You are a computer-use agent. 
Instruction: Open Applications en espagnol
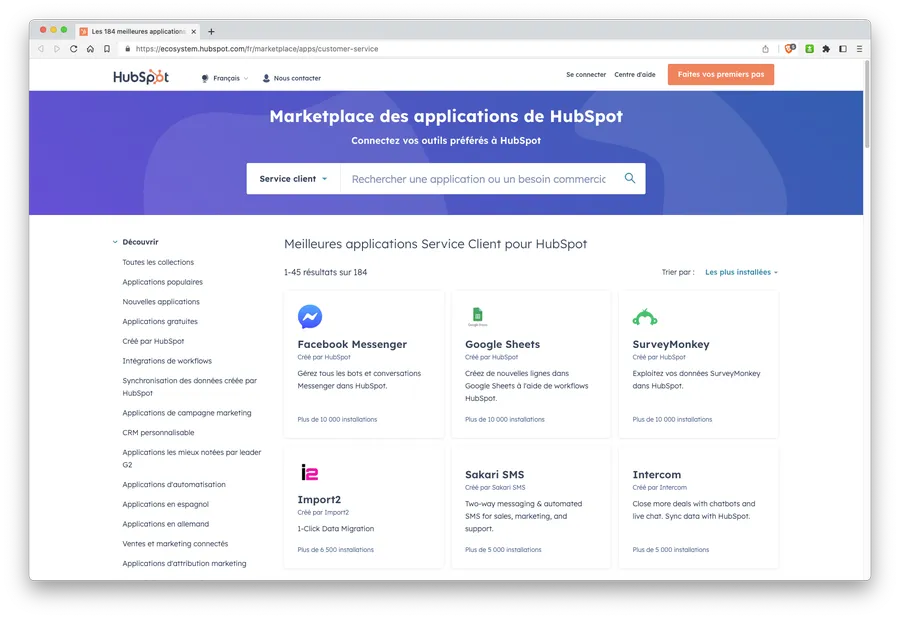point(165,504)
